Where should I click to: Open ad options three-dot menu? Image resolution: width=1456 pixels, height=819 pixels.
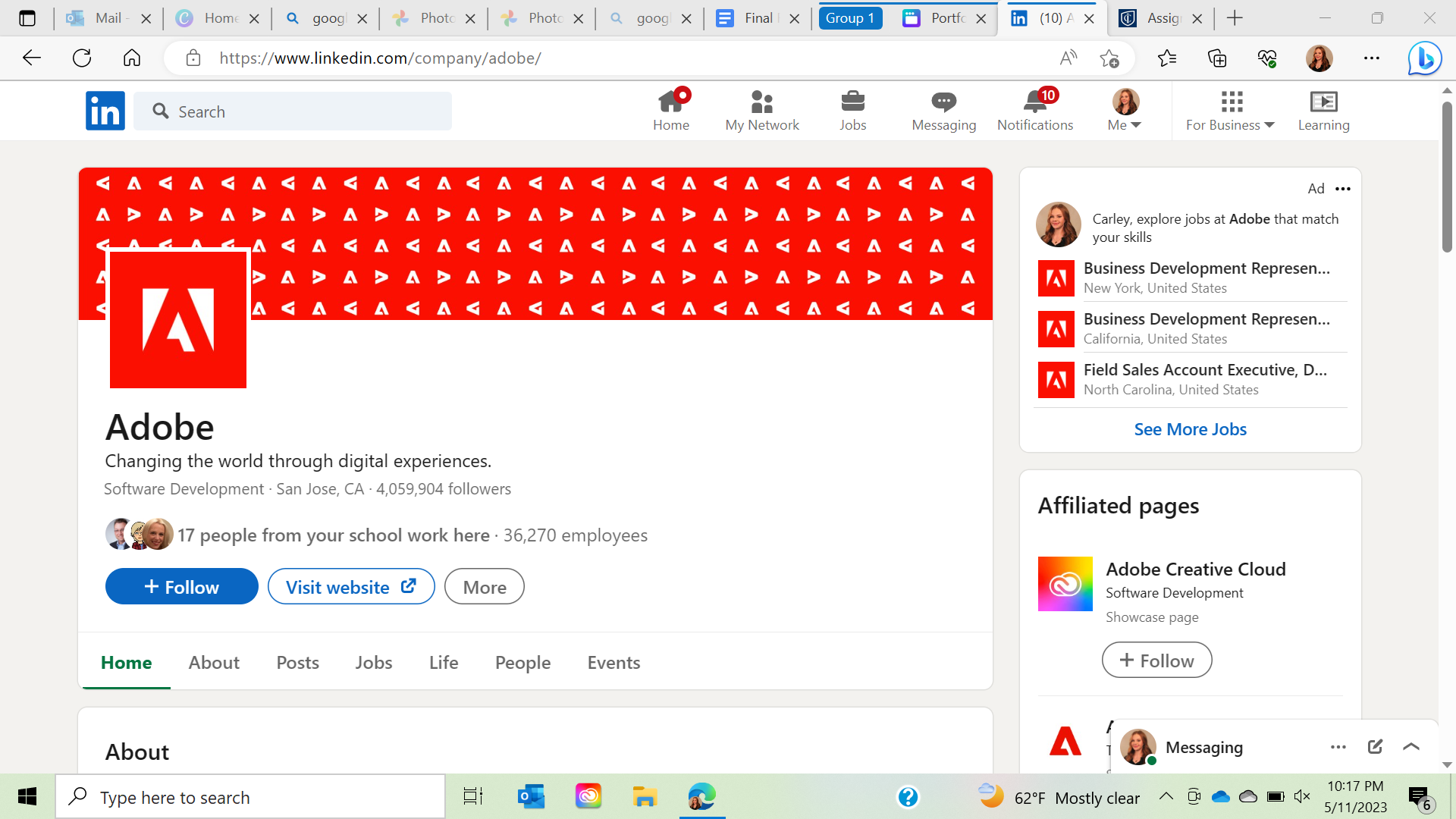pos(1343,188)
